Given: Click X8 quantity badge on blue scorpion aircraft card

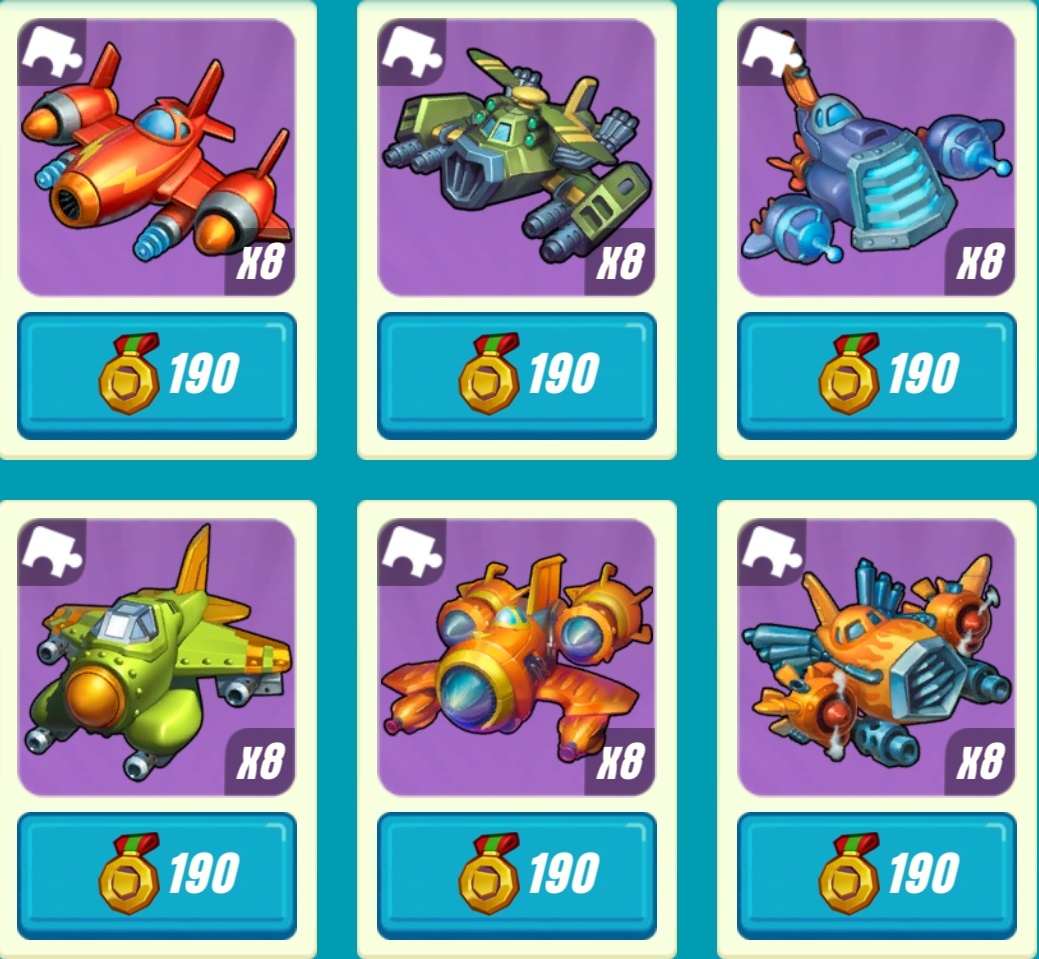Looking at the screenshot, I should click(x=980, y=262).
